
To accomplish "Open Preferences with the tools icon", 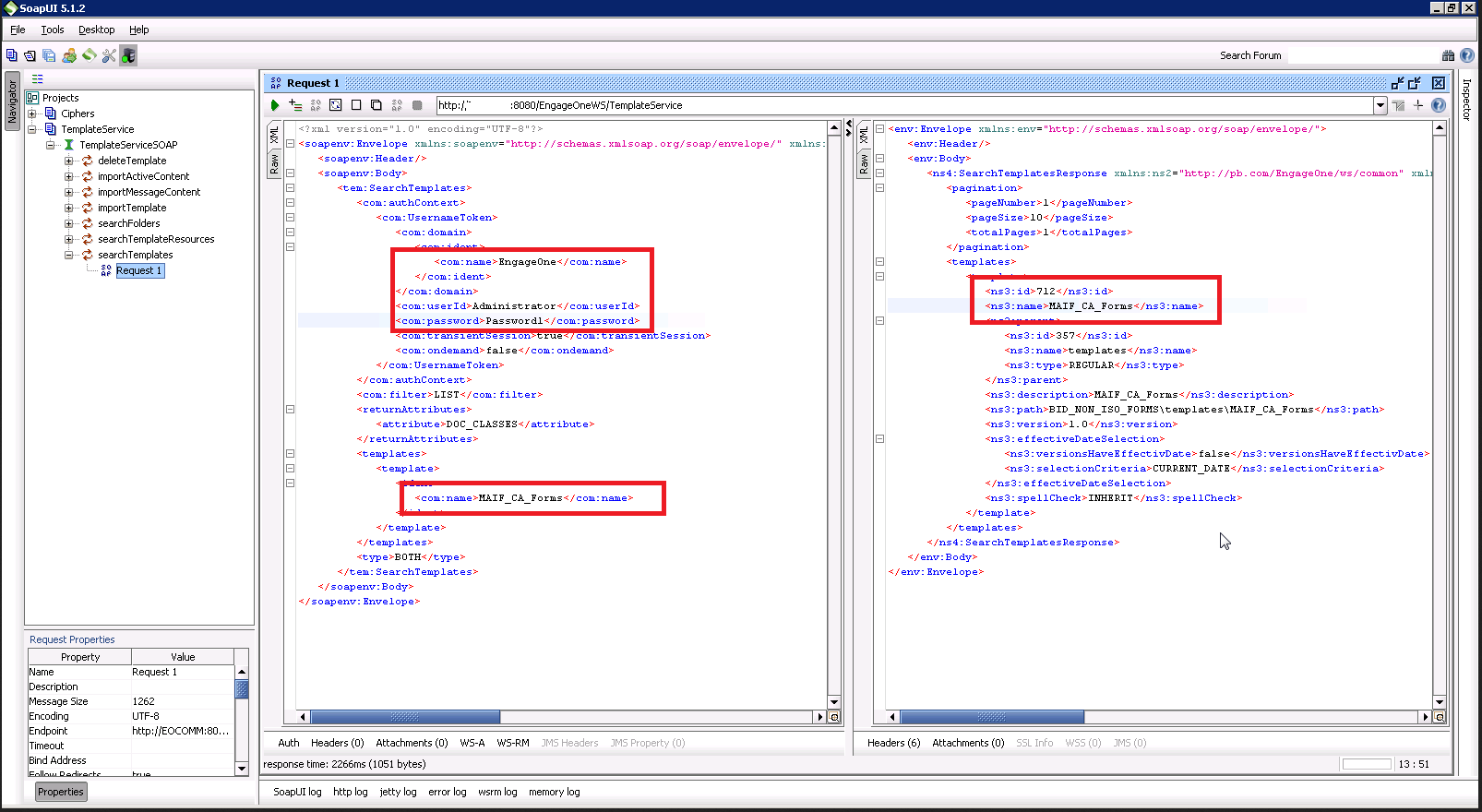I will point(109,55).
